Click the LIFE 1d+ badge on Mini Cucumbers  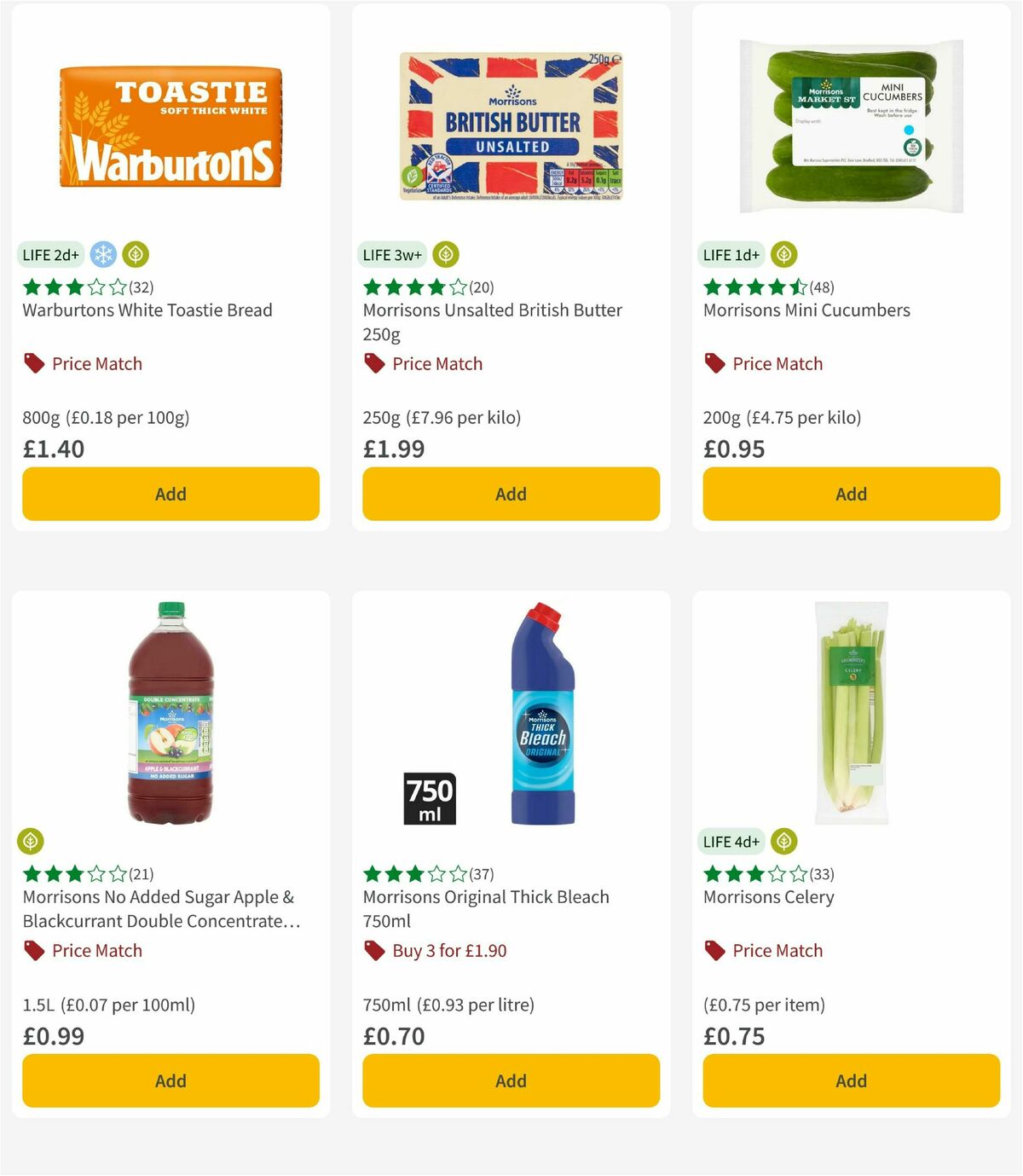tap(731, 254)
